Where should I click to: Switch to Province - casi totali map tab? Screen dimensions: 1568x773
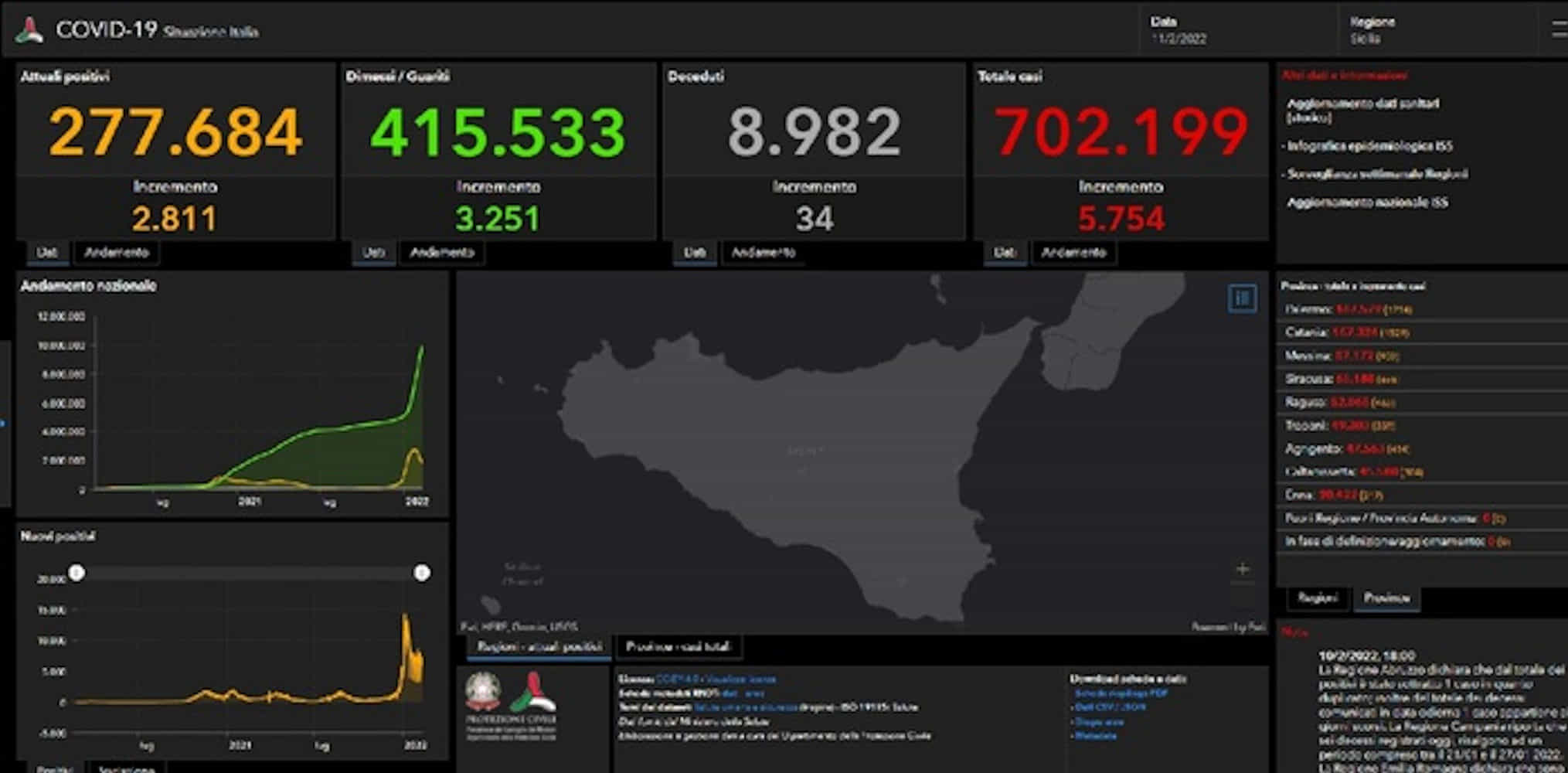click(x=678, y=646)
